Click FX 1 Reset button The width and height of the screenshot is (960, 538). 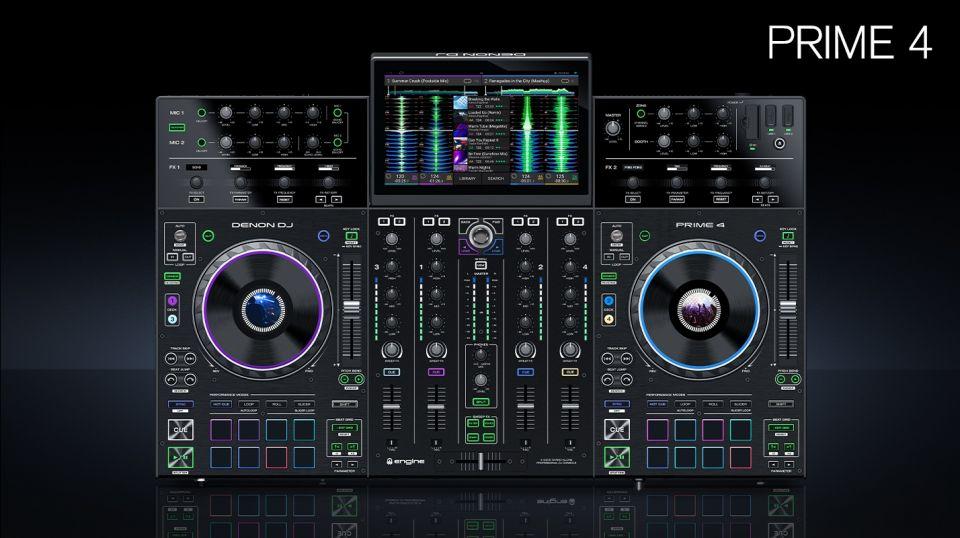coord(285,200)
